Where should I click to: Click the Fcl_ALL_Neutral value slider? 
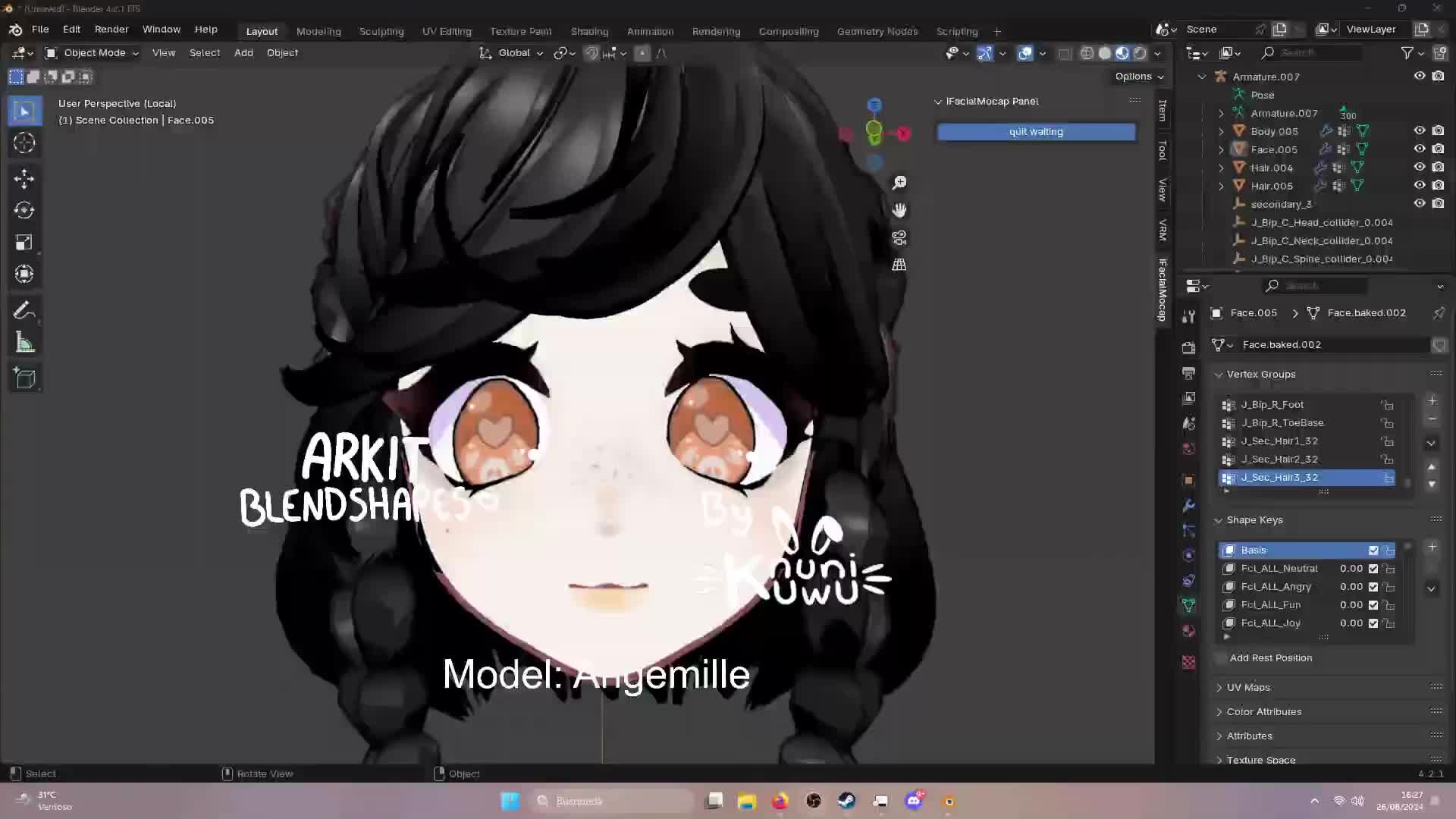pos(1350,568)
